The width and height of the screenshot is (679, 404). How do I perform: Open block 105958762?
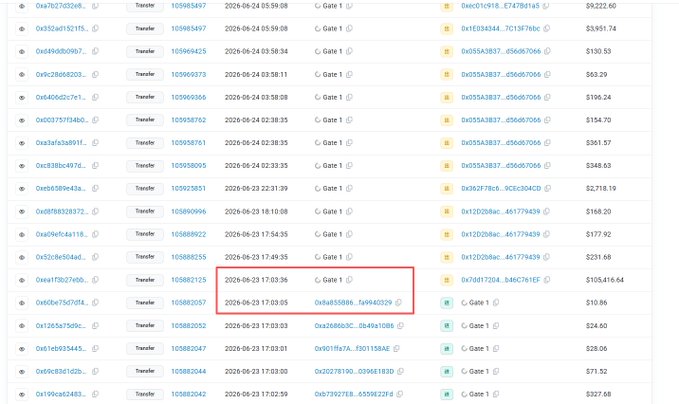[x=188, y=120]
